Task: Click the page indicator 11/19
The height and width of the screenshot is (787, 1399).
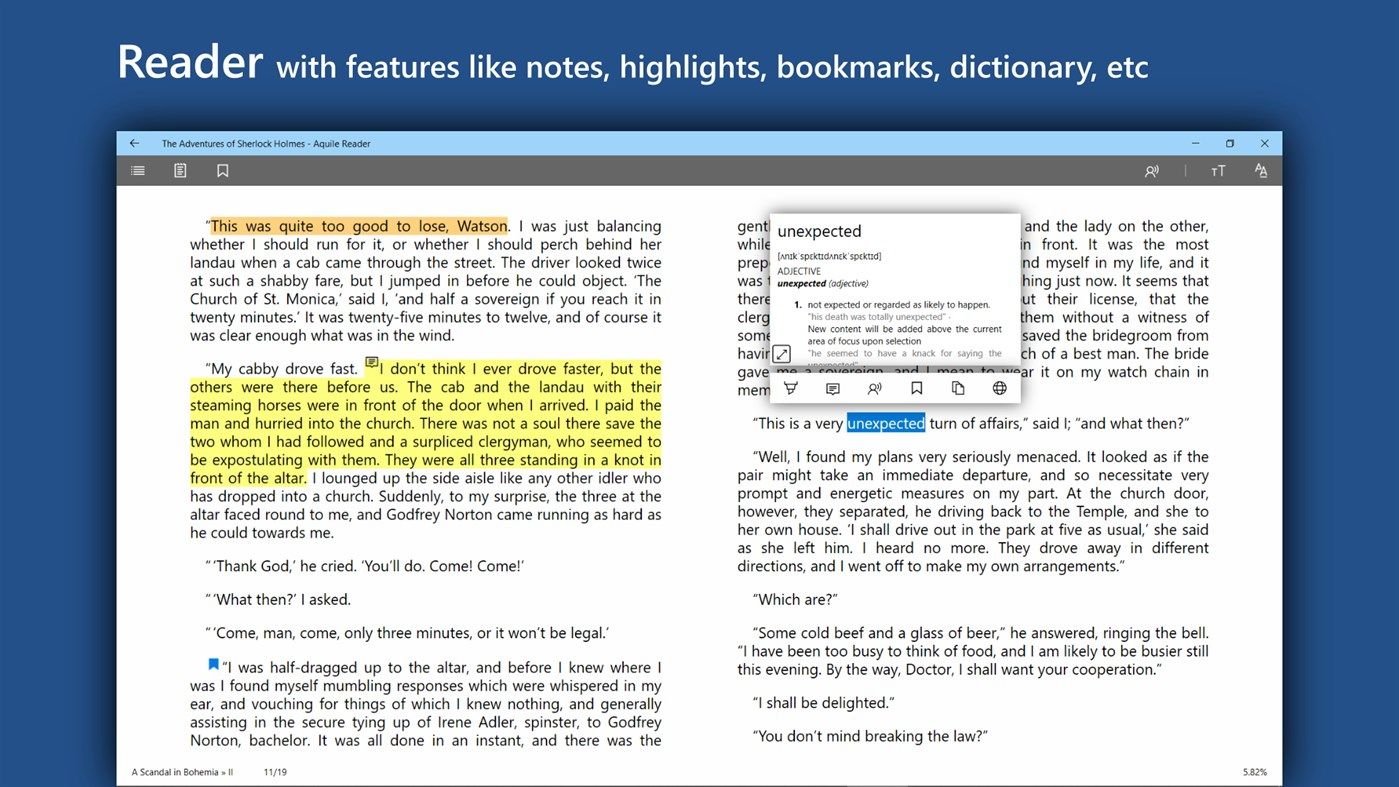Action: point(275,772)
